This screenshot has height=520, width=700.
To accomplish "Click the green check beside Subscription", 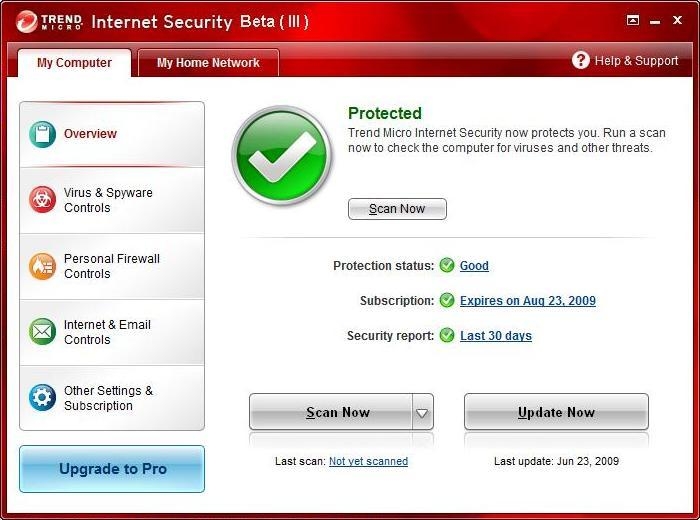I will click(x=446, y=300).
